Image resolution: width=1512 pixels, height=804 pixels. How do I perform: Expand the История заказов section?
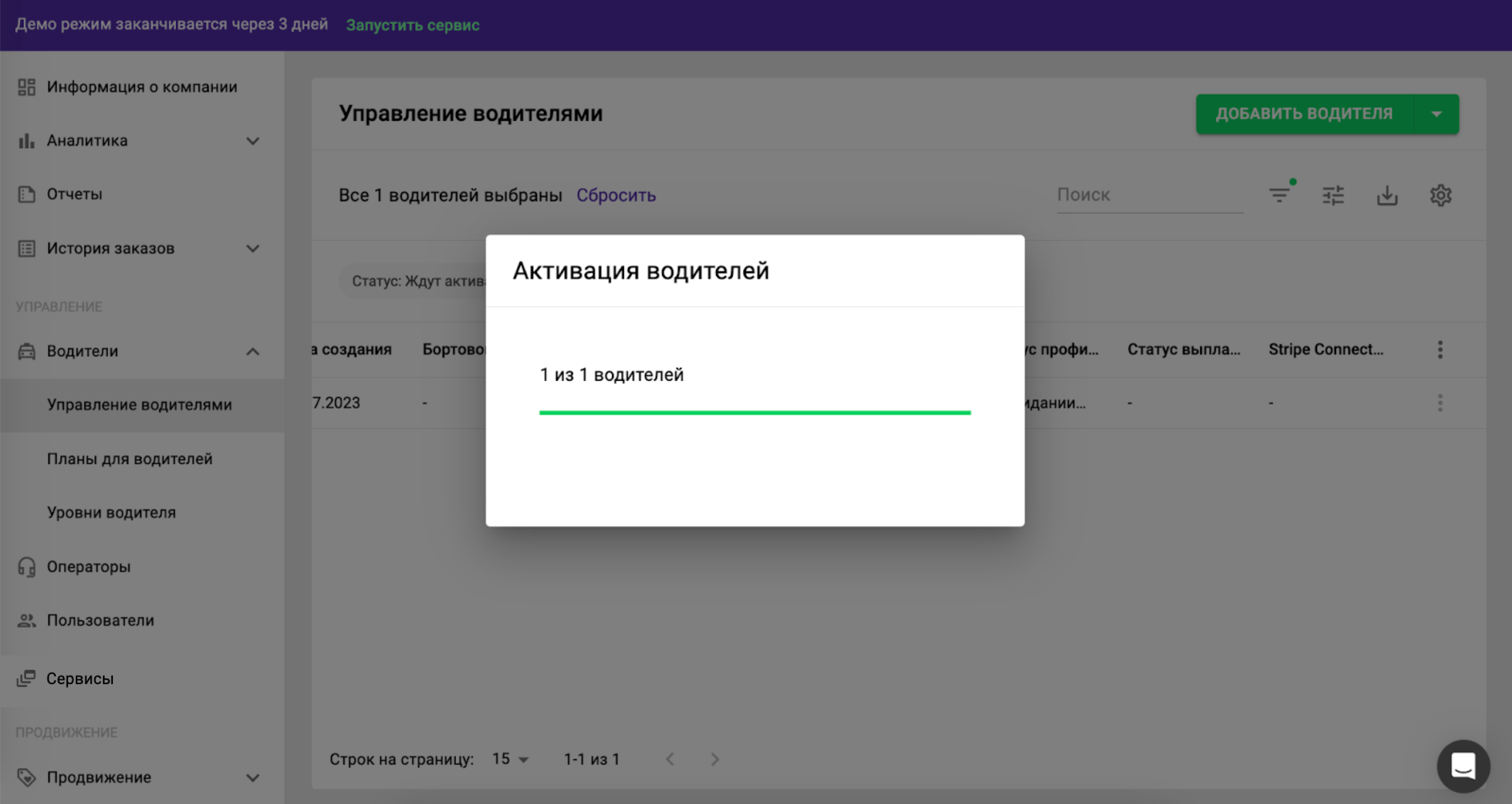point(253,249)
